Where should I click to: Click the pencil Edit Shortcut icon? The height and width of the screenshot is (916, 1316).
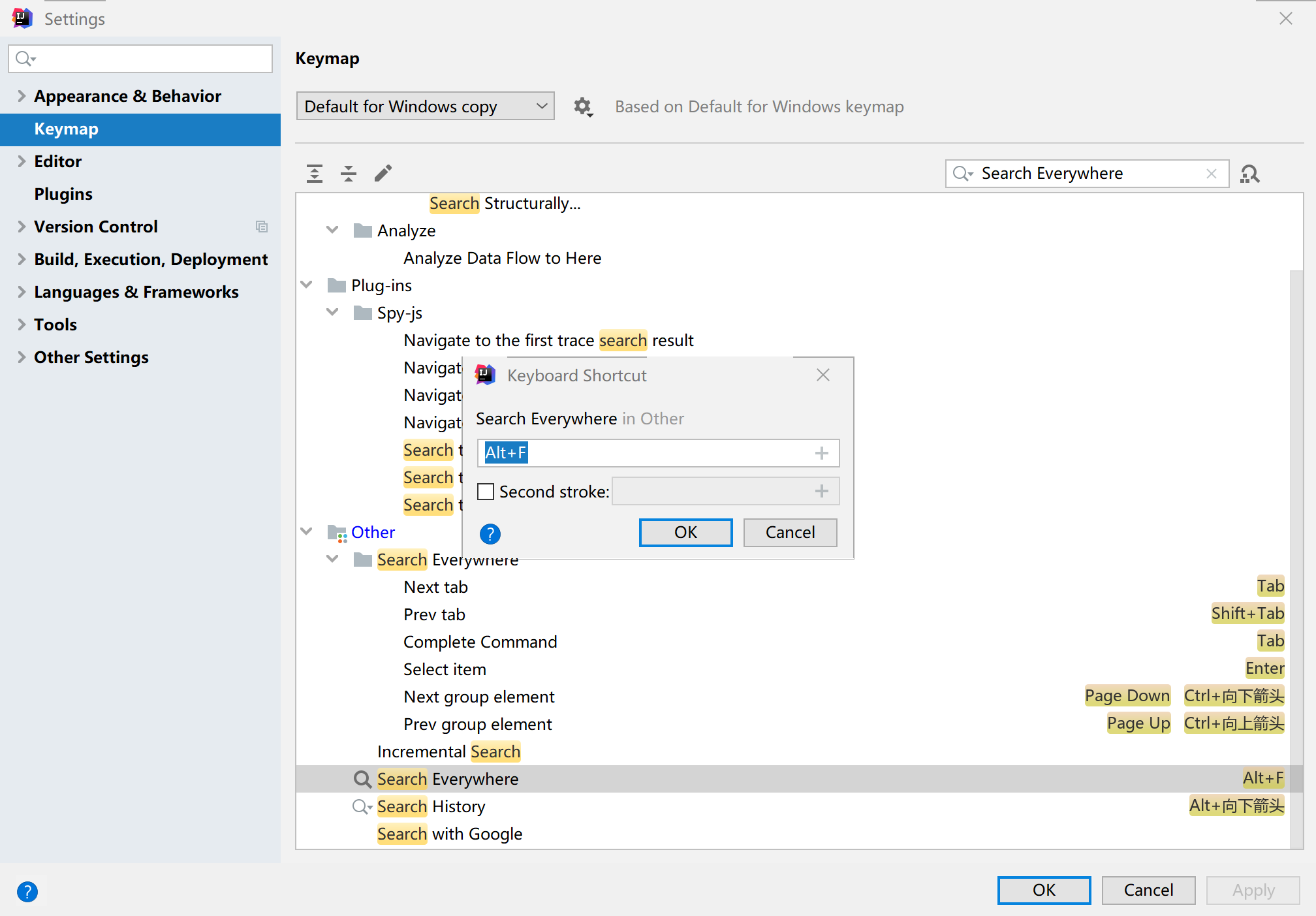(383, 173)
